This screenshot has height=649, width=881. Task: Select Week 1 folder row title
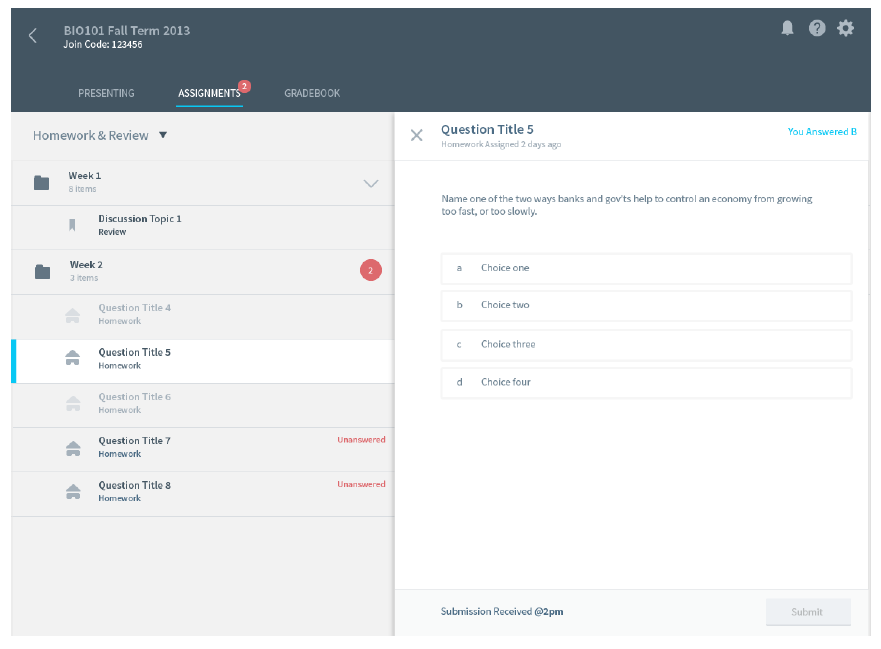pos(85,176)
